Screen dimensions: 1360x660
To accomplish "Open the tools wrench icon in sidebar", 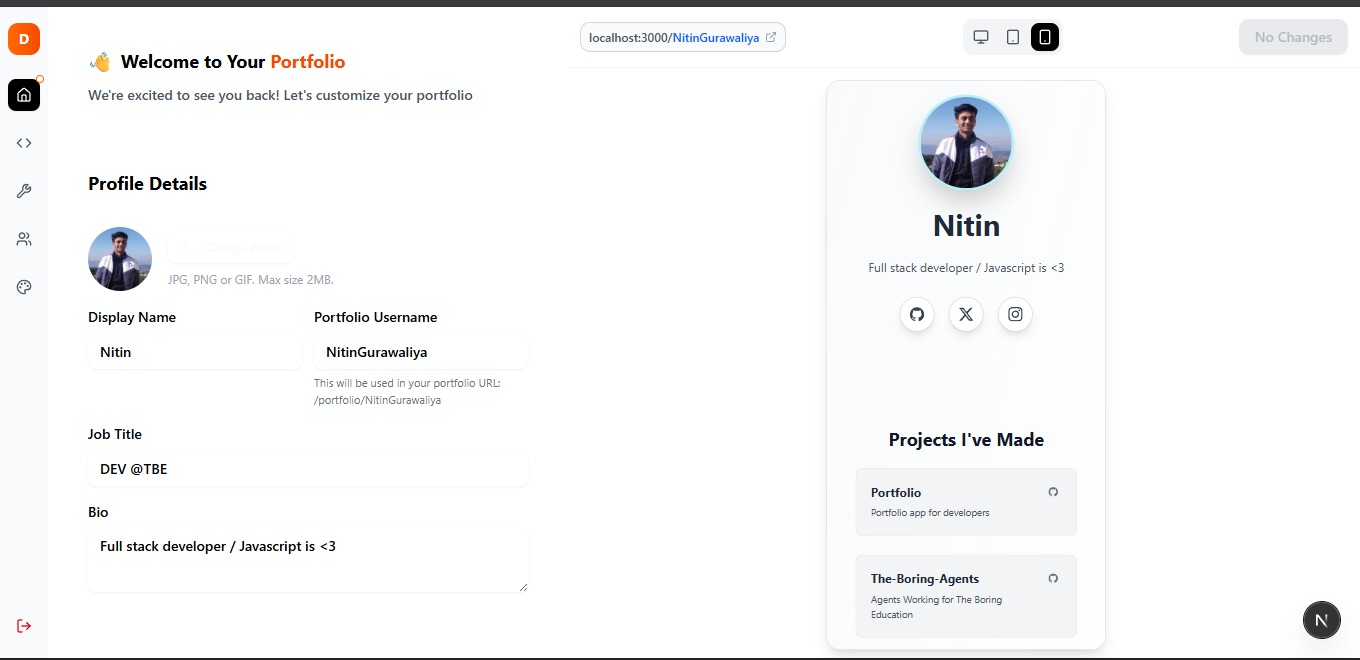I will point(23,191).
